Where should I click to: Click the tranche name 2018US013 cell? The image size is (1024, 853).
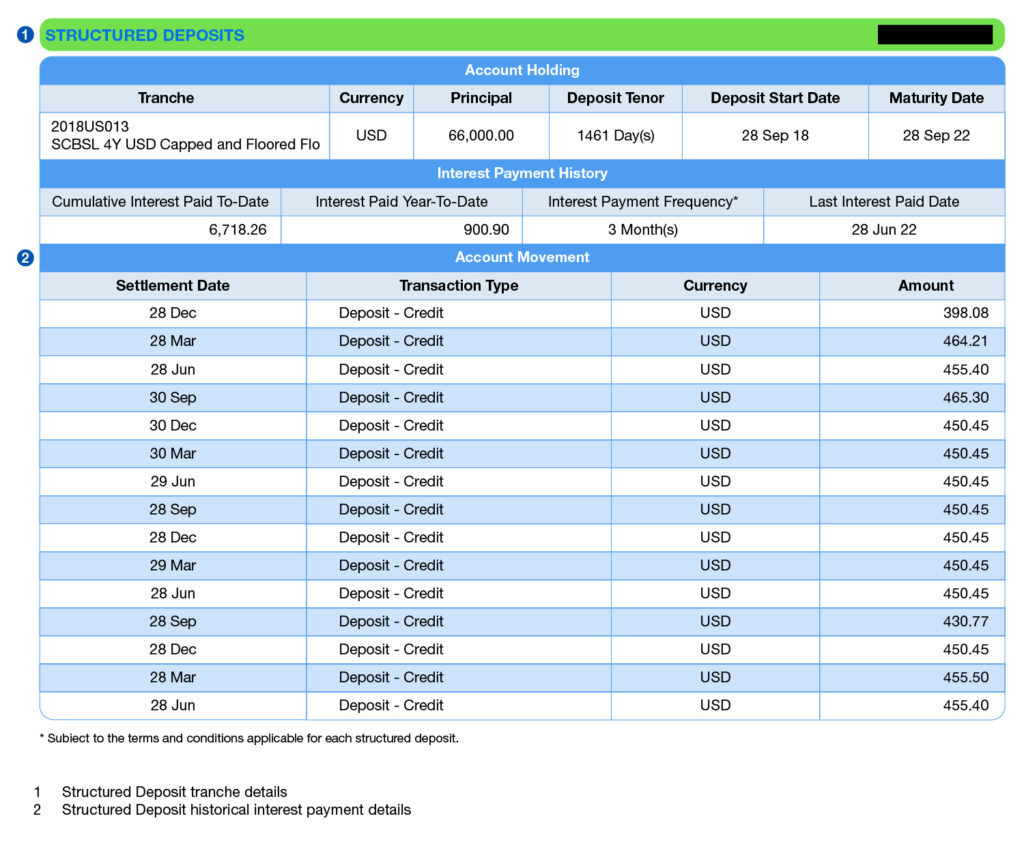pos(185,135)
